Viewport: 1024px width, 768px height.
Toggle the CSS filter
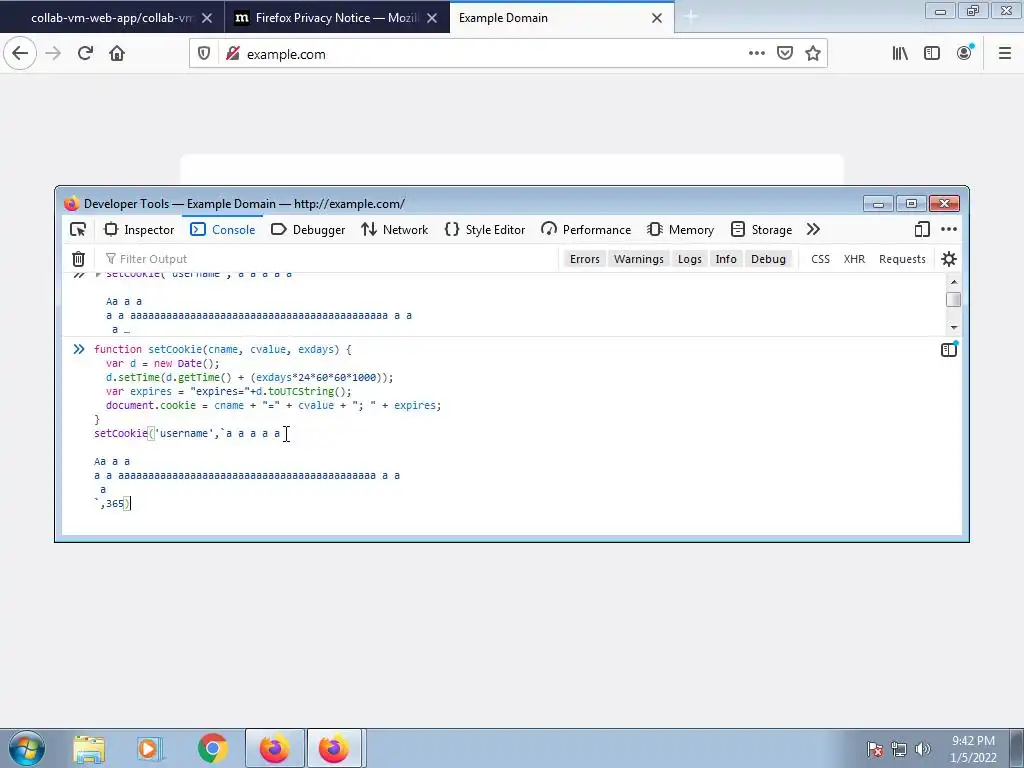[820, 259]
